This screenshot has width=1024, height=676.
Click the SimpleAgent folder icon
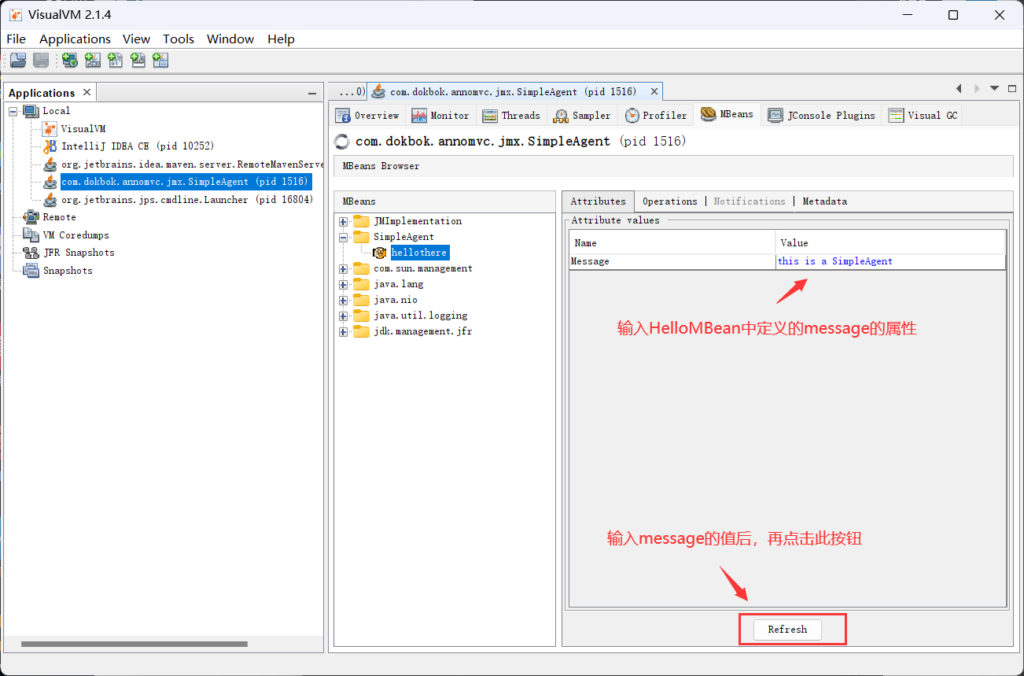pos(361,236)
